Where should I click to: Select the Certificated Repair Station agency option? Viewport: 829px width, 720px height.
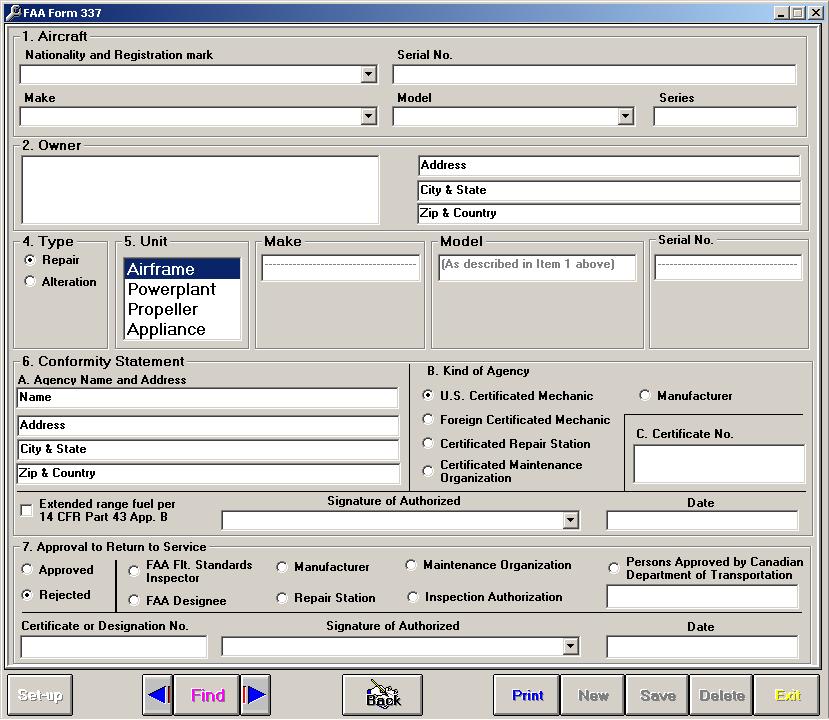tap(428, 444)
